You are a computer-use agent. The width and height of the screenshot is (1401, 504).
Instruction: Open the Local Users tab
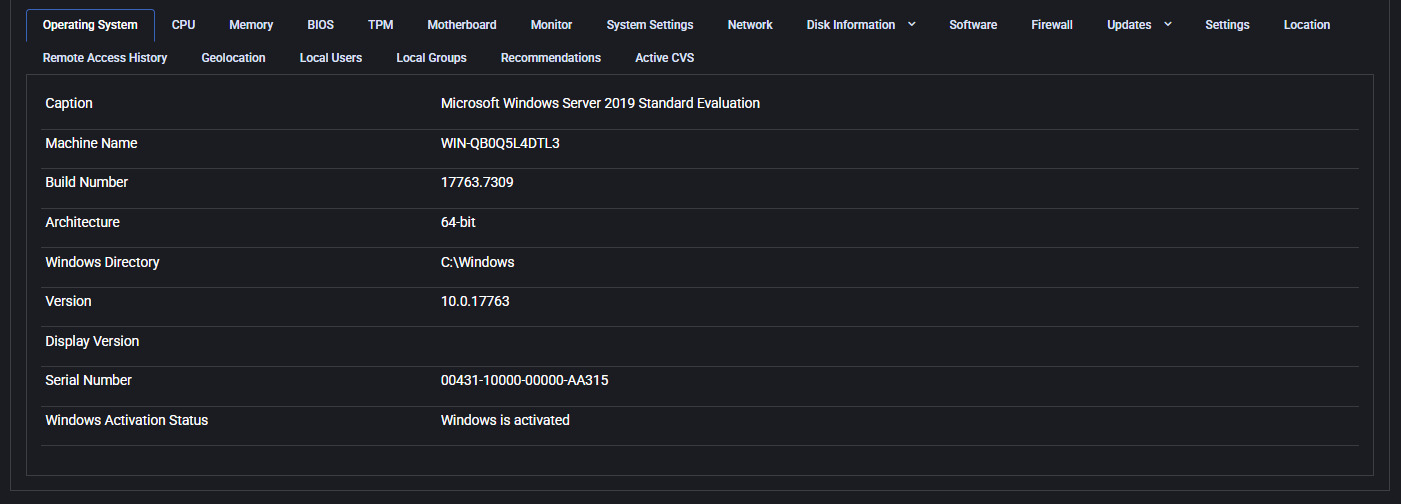pos(331,58)
